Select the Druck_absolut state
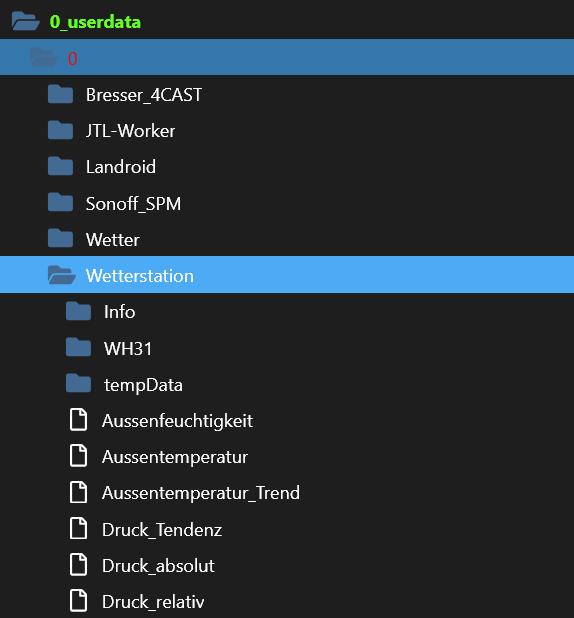 click(158, 566)
